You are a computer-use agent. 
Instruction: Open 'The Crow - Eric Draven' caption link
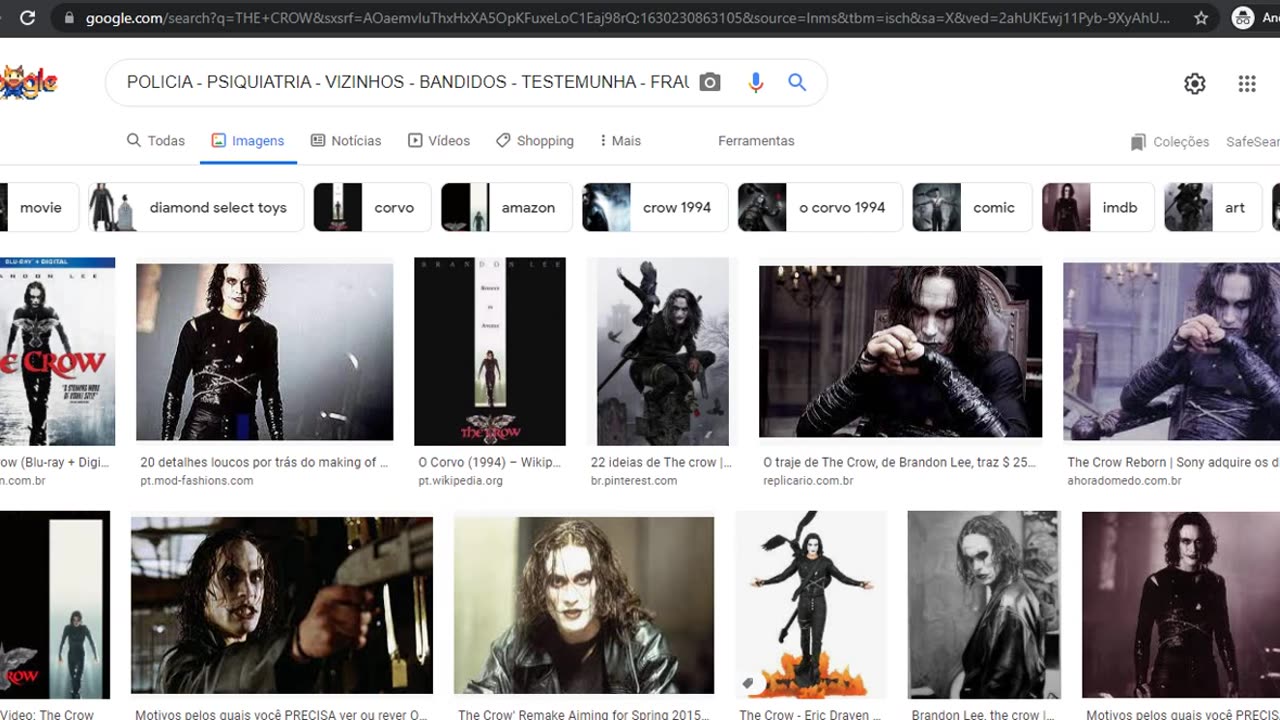(811, 714)
